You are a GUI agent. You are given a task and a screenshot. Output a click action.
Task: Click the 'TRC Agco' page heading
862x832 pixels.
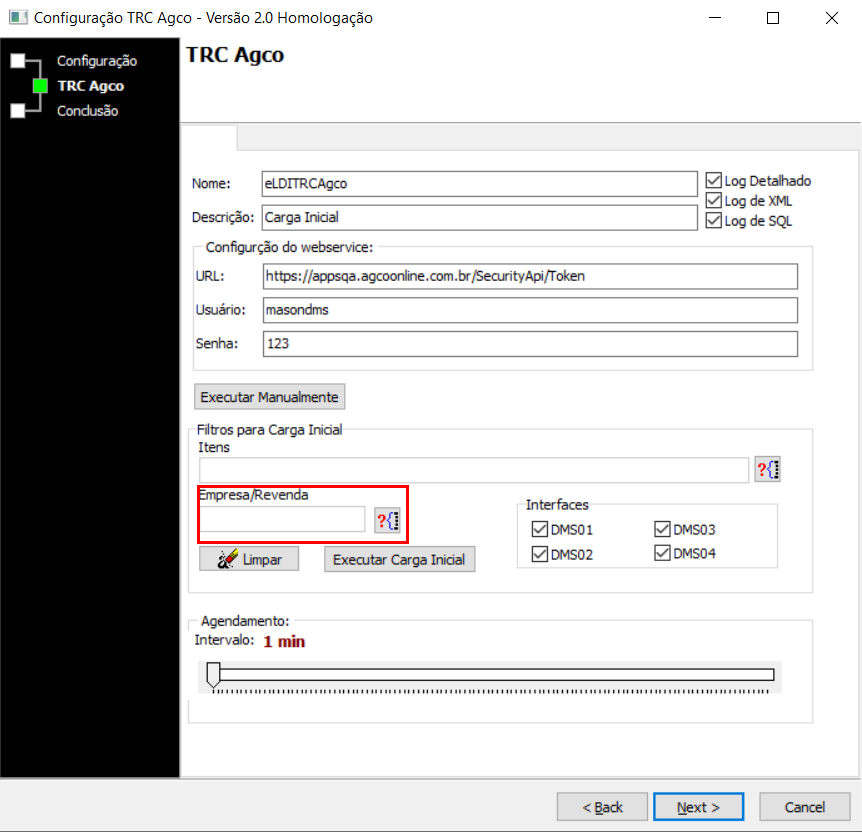coord(235,54)
